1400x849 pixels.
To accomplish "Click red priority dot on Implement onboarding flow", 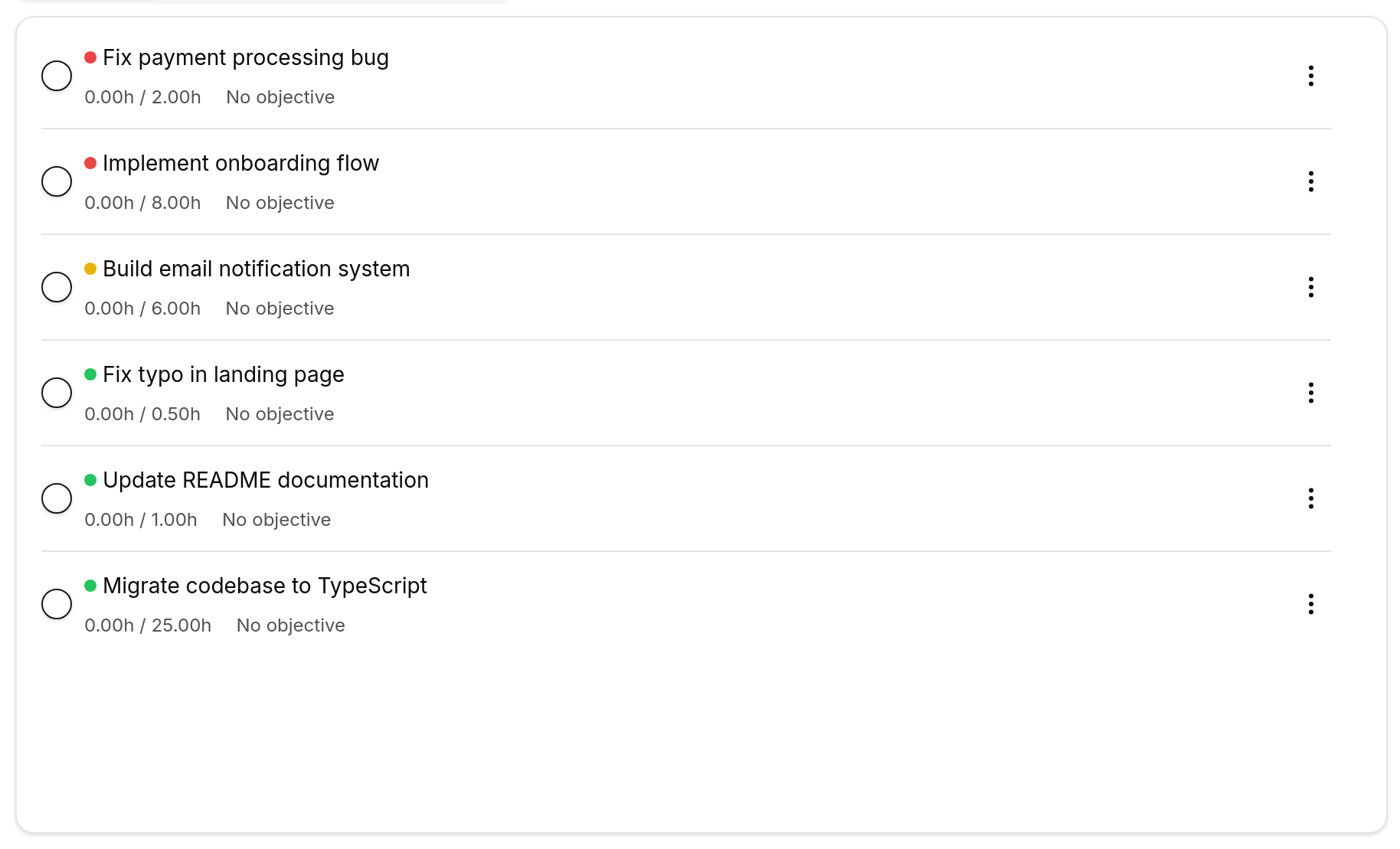I will tap(90, 163).
